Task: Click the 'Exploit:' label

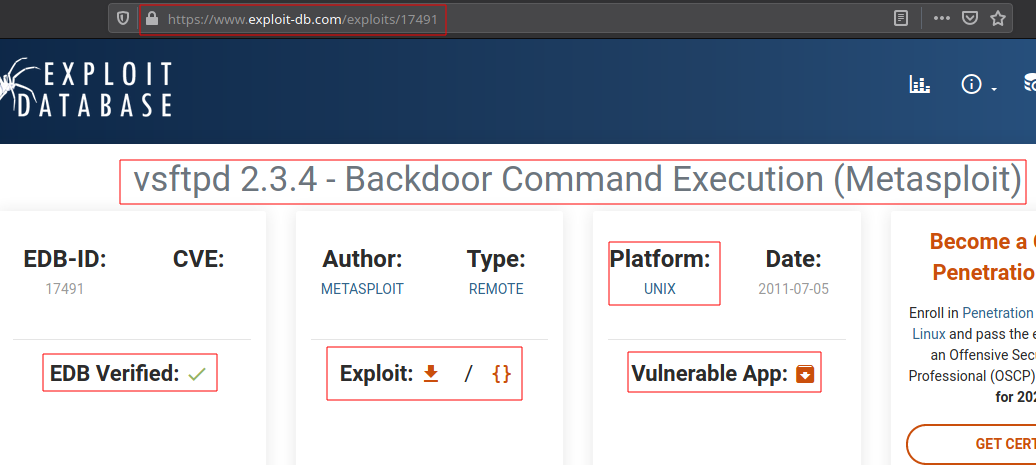Action: pos(377,374)
